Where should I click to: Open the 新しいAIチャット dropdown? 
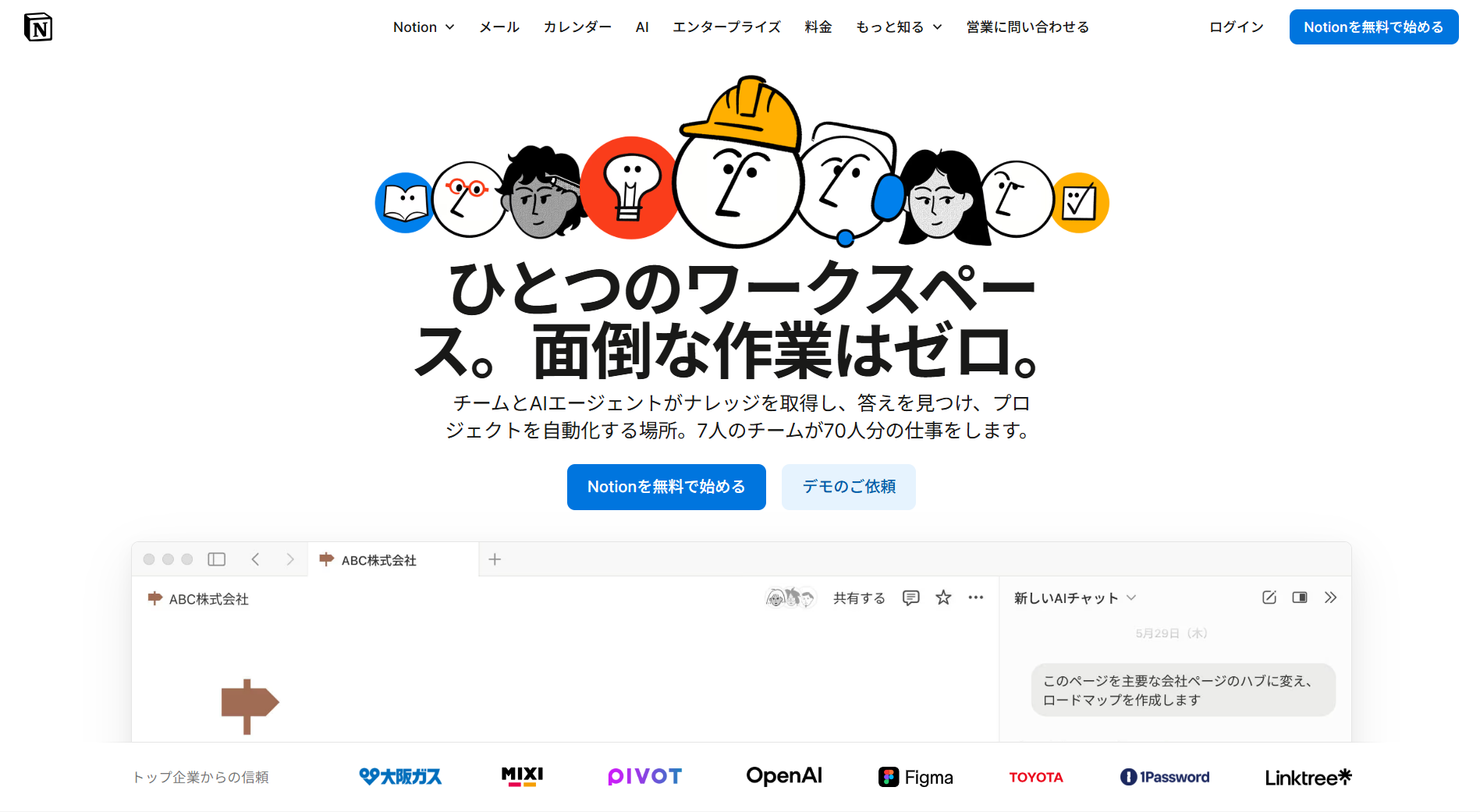1075,598
